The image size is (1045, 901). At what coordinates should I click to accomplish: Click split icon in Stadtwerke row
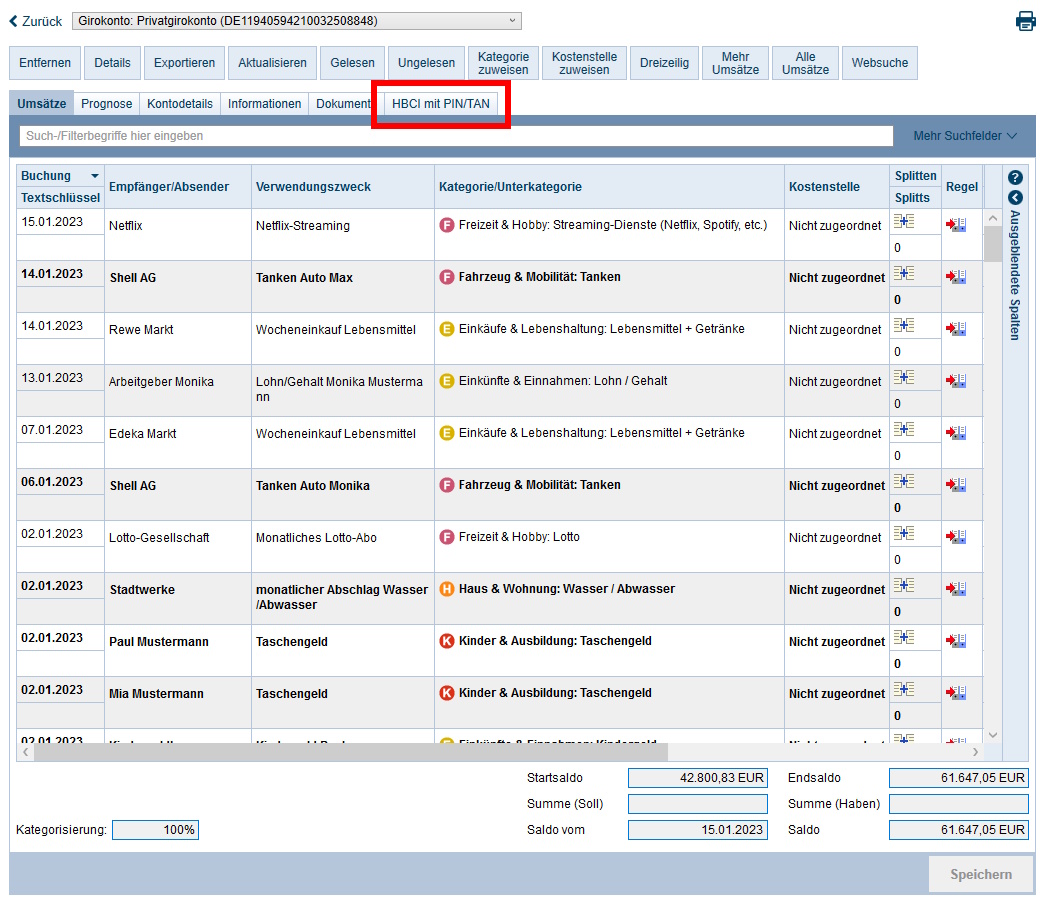[904, 585]
